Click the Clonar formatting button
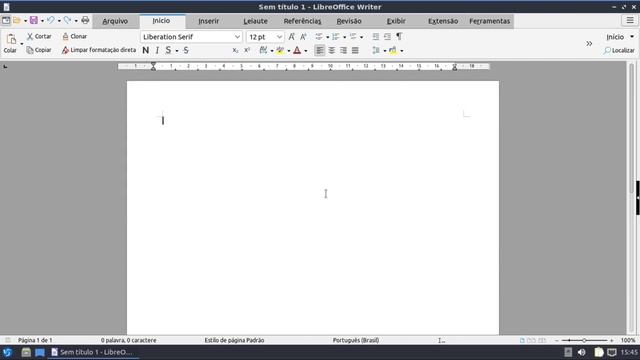 (x=75, y=36)
